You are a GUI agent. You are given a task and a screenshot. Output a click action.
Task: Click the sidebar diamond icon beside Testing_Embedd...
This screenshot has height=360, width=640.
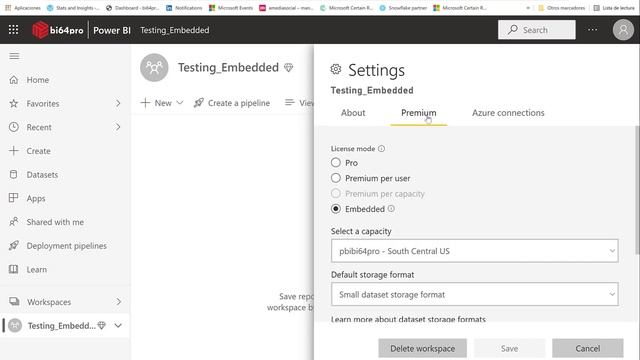102,325
